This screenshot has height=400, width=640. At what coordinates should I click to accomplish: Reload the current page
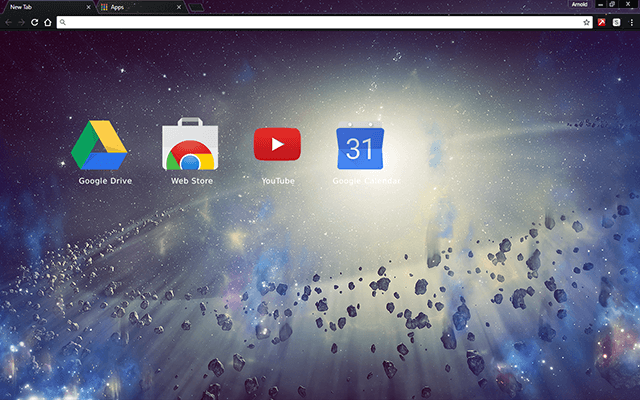[35, 22]
